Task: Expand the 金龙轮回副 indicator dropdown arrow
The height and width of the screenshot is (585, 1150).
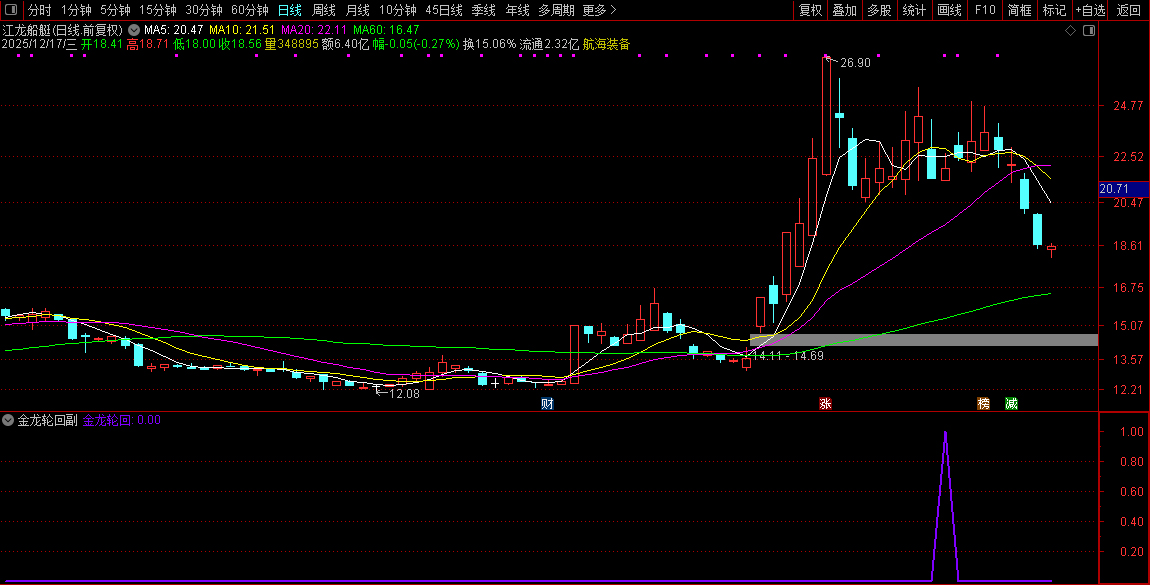Action: [9, 421]
